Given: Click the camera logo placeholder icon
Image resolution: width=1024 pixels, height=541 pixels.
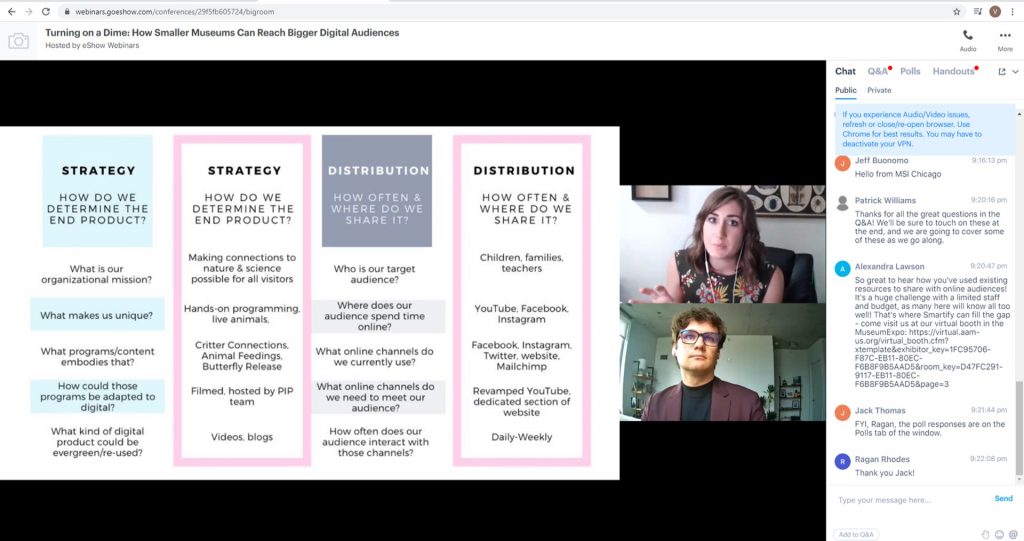Looking at the screenshot, I should point(19,41).
